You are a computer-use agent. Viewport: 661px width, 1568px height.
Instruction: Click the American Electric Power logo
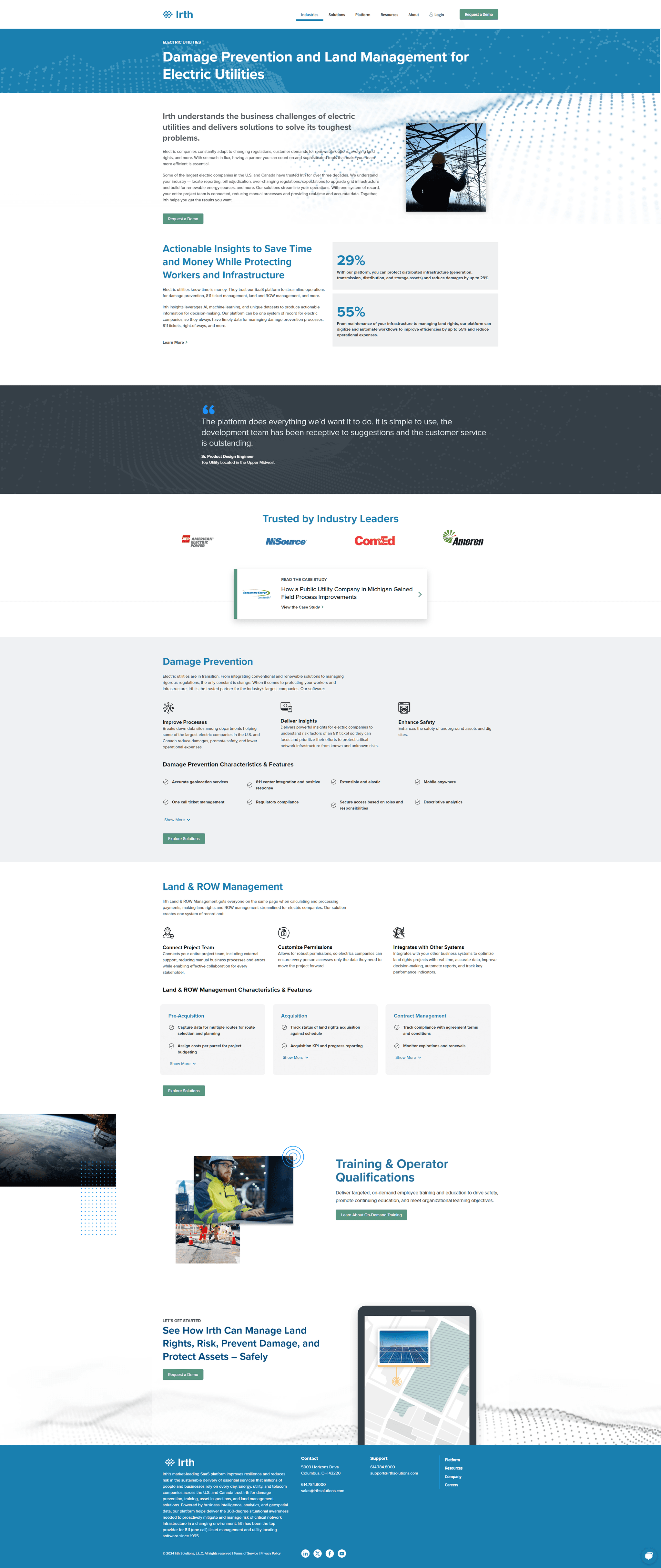coord(198,541)
